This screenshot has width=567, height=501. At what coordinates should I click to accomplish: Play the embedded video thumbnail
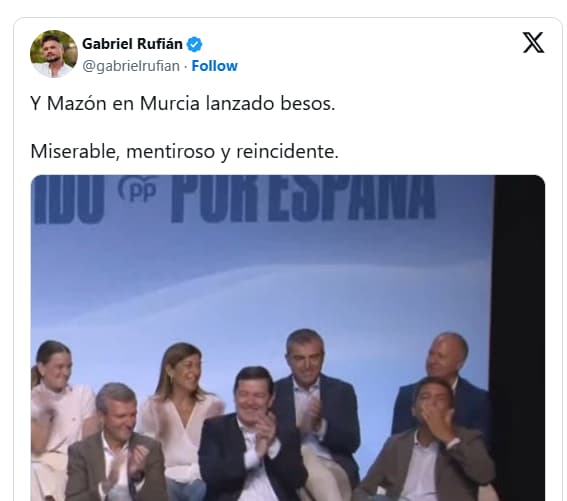click(x=288, y=338)
